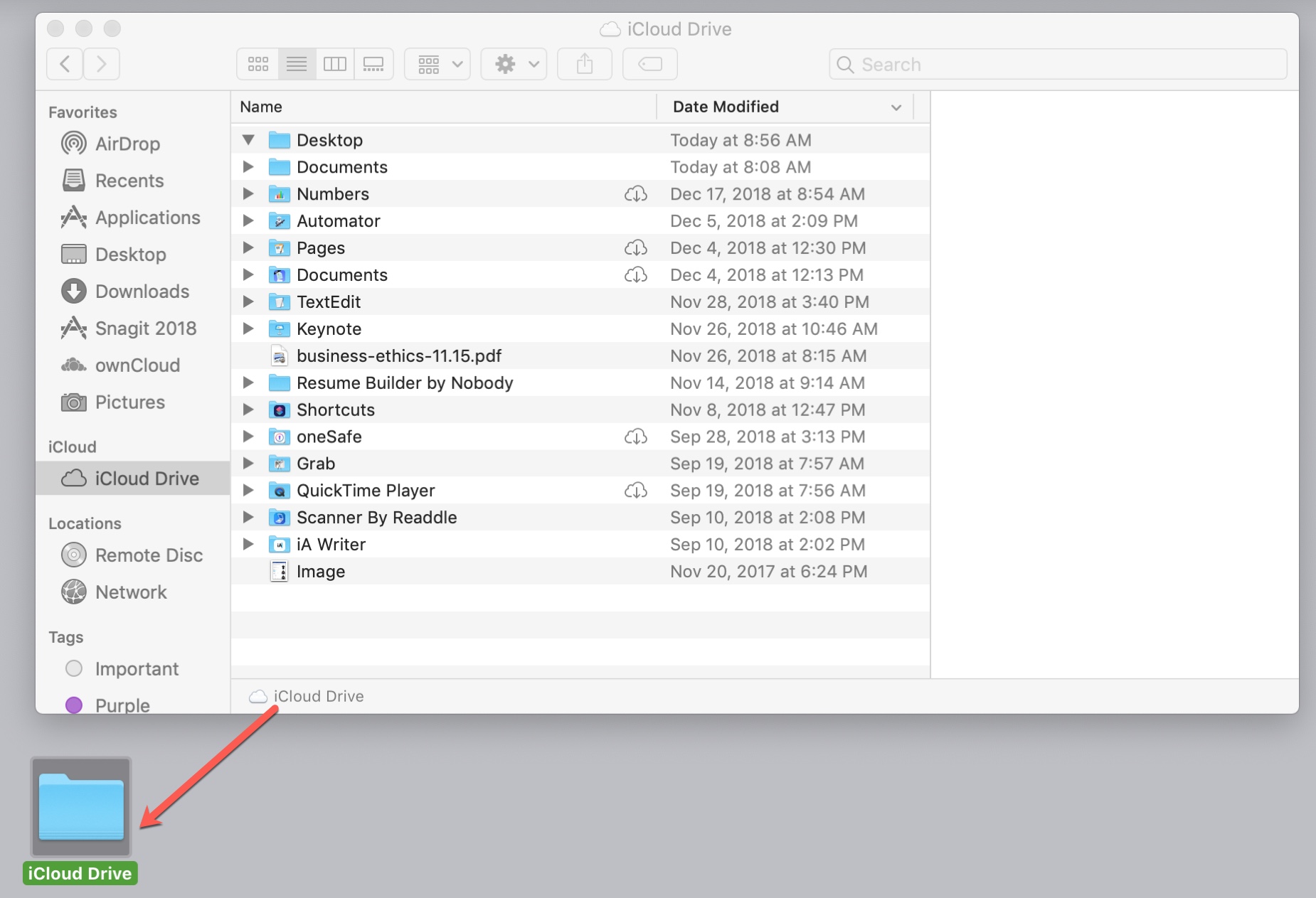This screenshot has height=898, width=1316.
Task: Collapse the Desktop folder
Action: [x=248, y=139]
